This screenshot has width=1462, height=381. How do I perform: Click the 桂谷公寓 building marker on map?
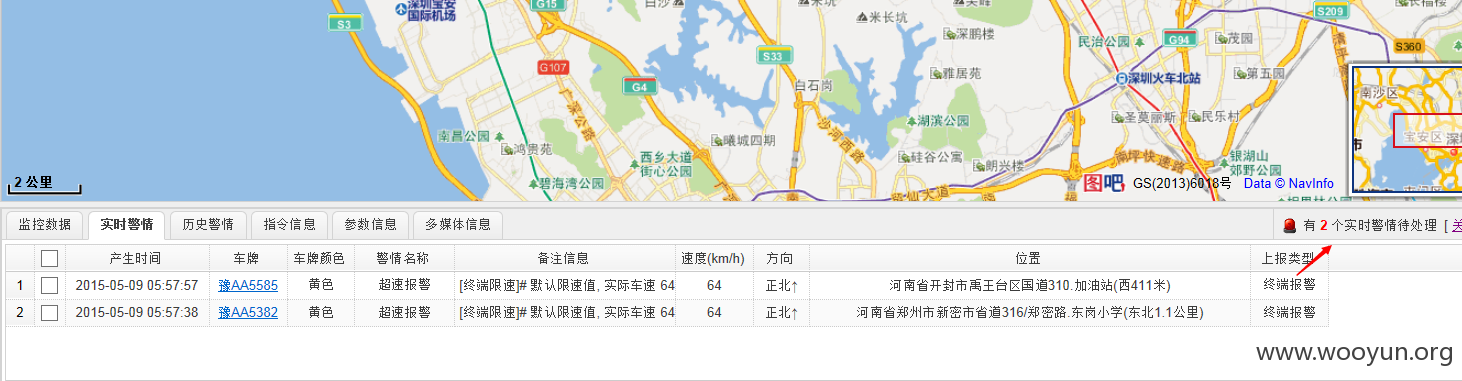[903, 156]
